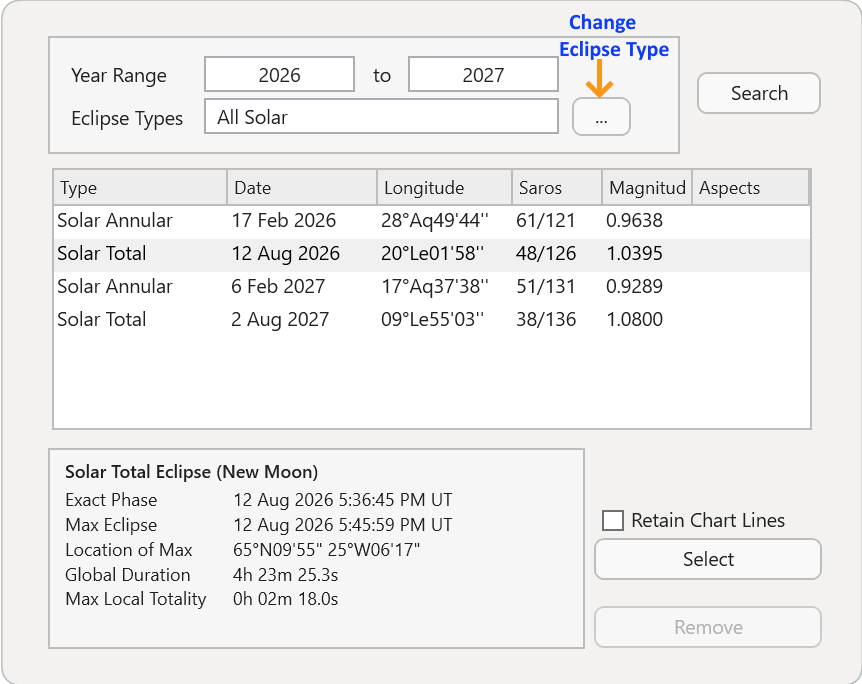Screen dimensions: 862x684
Task: Click the Search button
Action: click(759, 93)
